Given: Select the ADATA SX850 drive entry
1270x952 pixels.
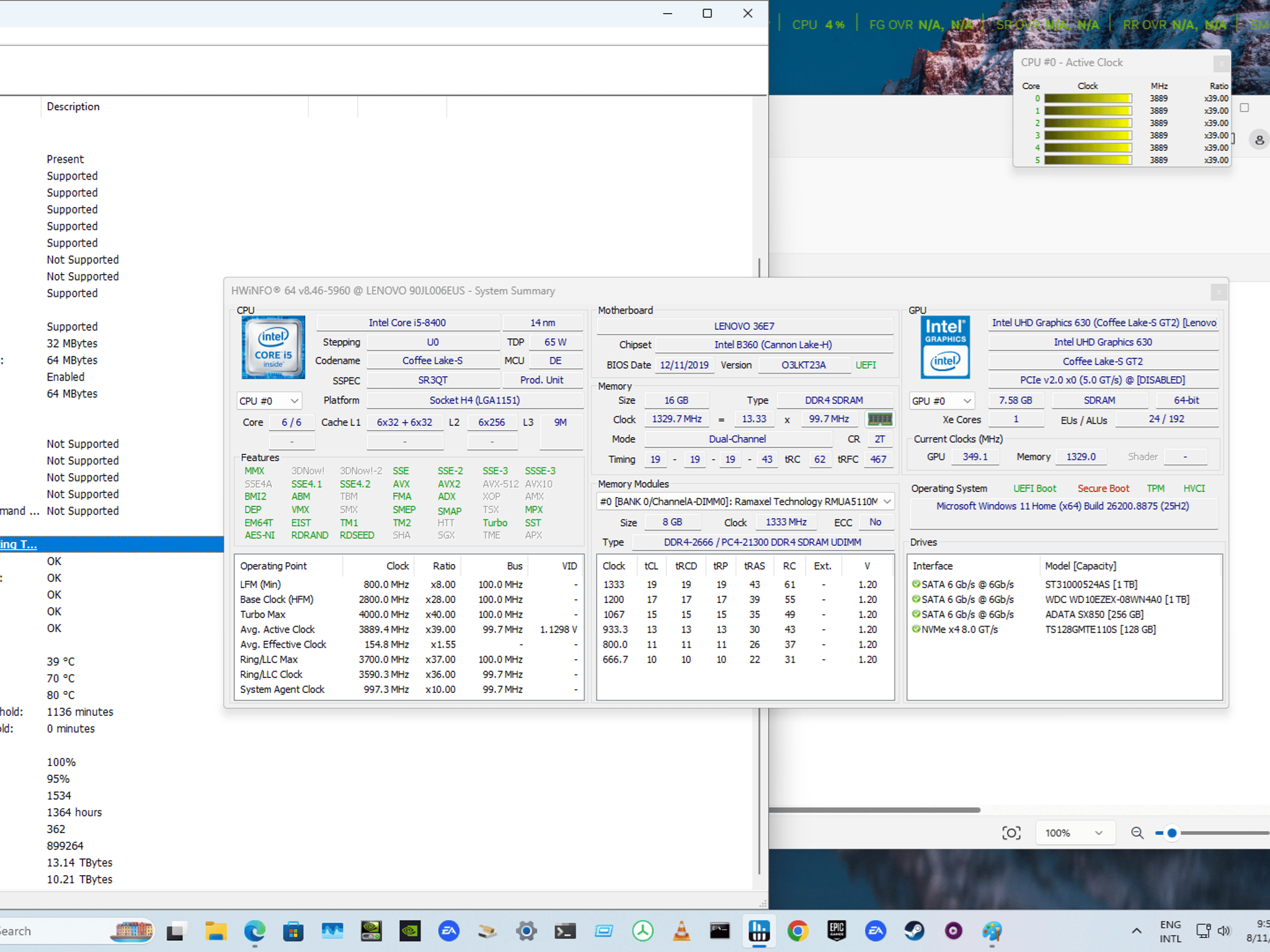Looking at the screenshot, I should [x=1064, y=614].
